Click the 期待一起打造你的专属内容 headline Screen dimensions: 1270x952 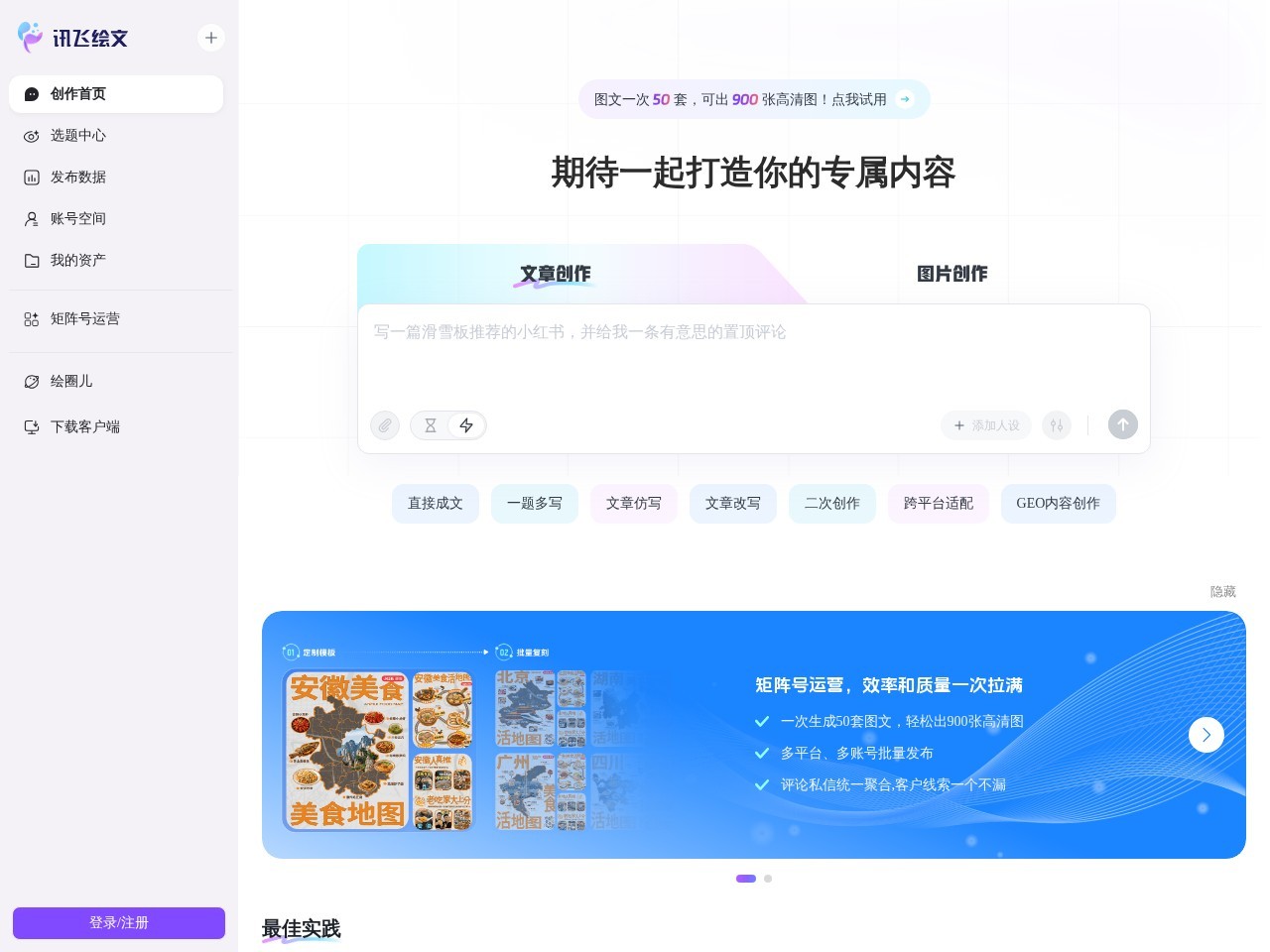click(754, 173)
